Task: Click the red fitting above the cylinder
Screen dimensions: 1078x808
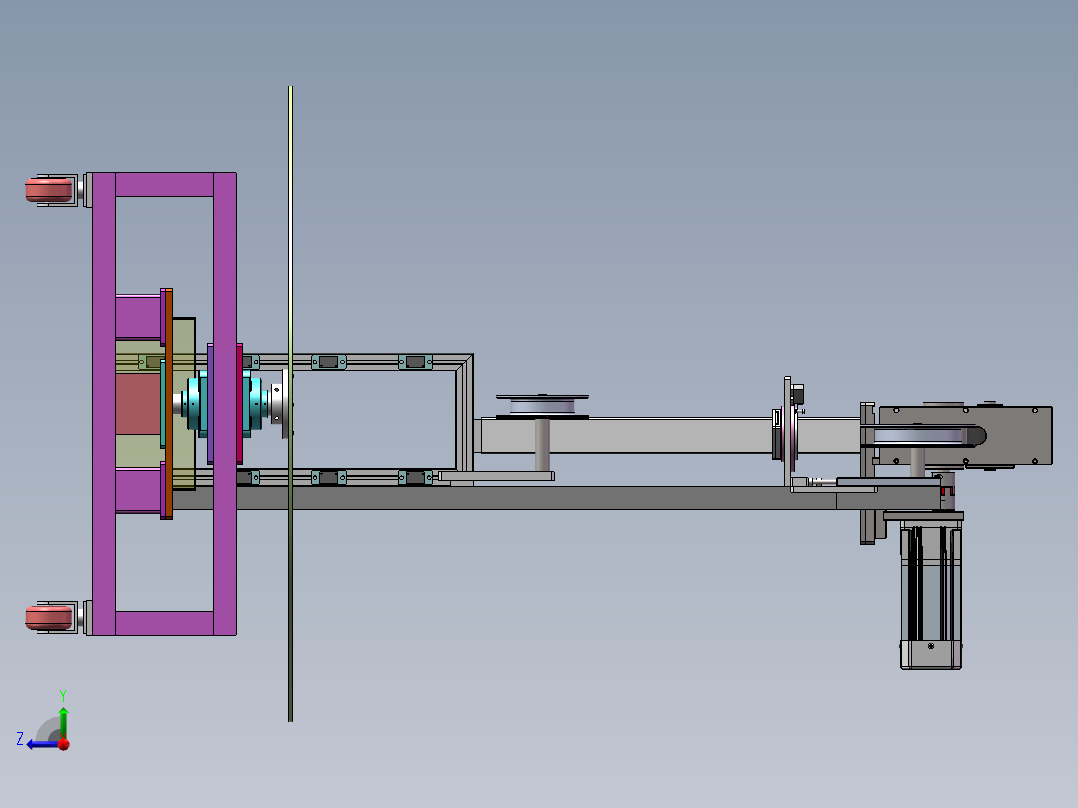Action: 944,492
